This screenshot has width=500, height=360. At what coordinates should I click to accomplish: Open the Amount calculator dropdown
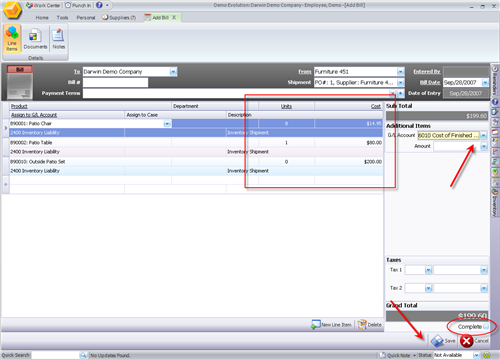point(484,146)
